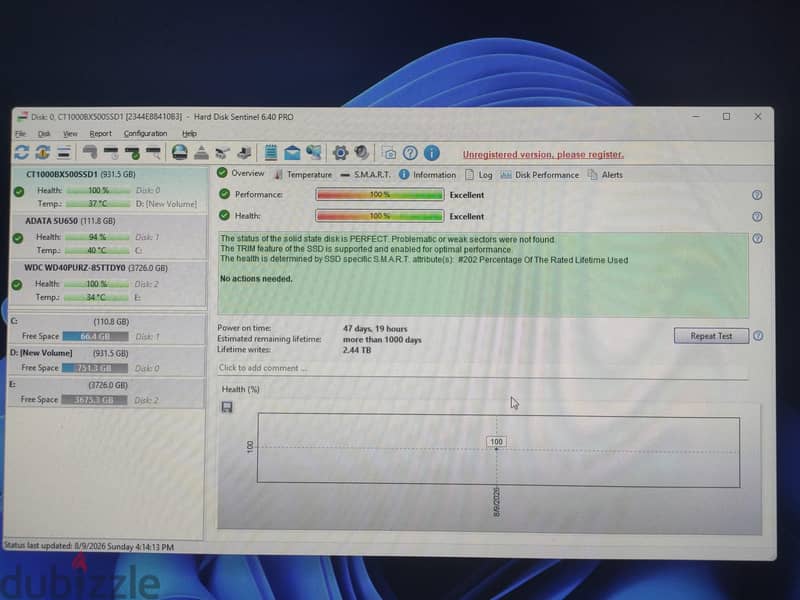Viewport: 800px width, 600px height.
Task: Click the network send report icon
Action: pos(314,152)
